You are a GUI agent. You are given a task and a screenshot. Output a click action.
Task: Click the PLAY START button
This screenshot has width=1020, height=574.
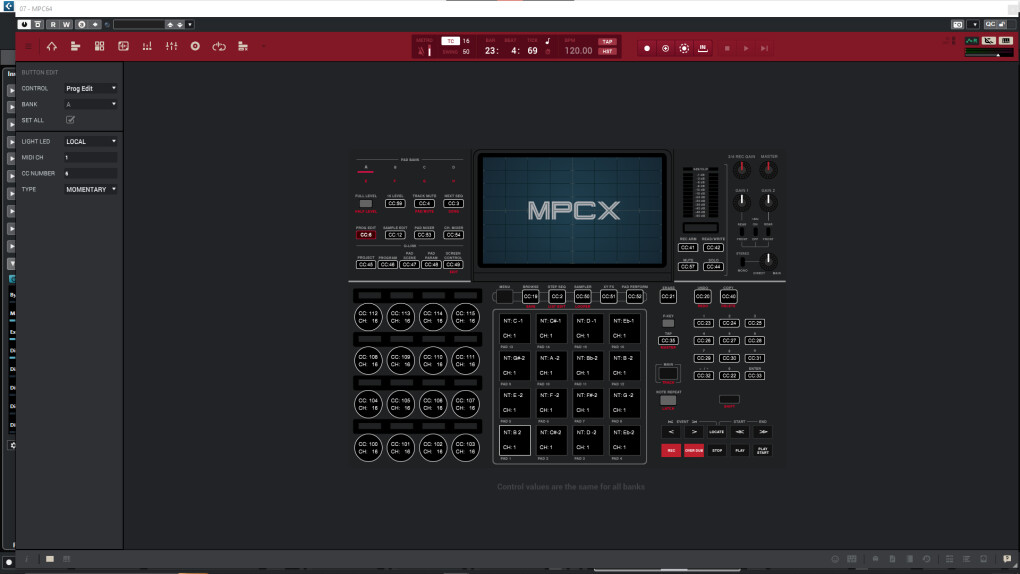(x=763, y=450)
